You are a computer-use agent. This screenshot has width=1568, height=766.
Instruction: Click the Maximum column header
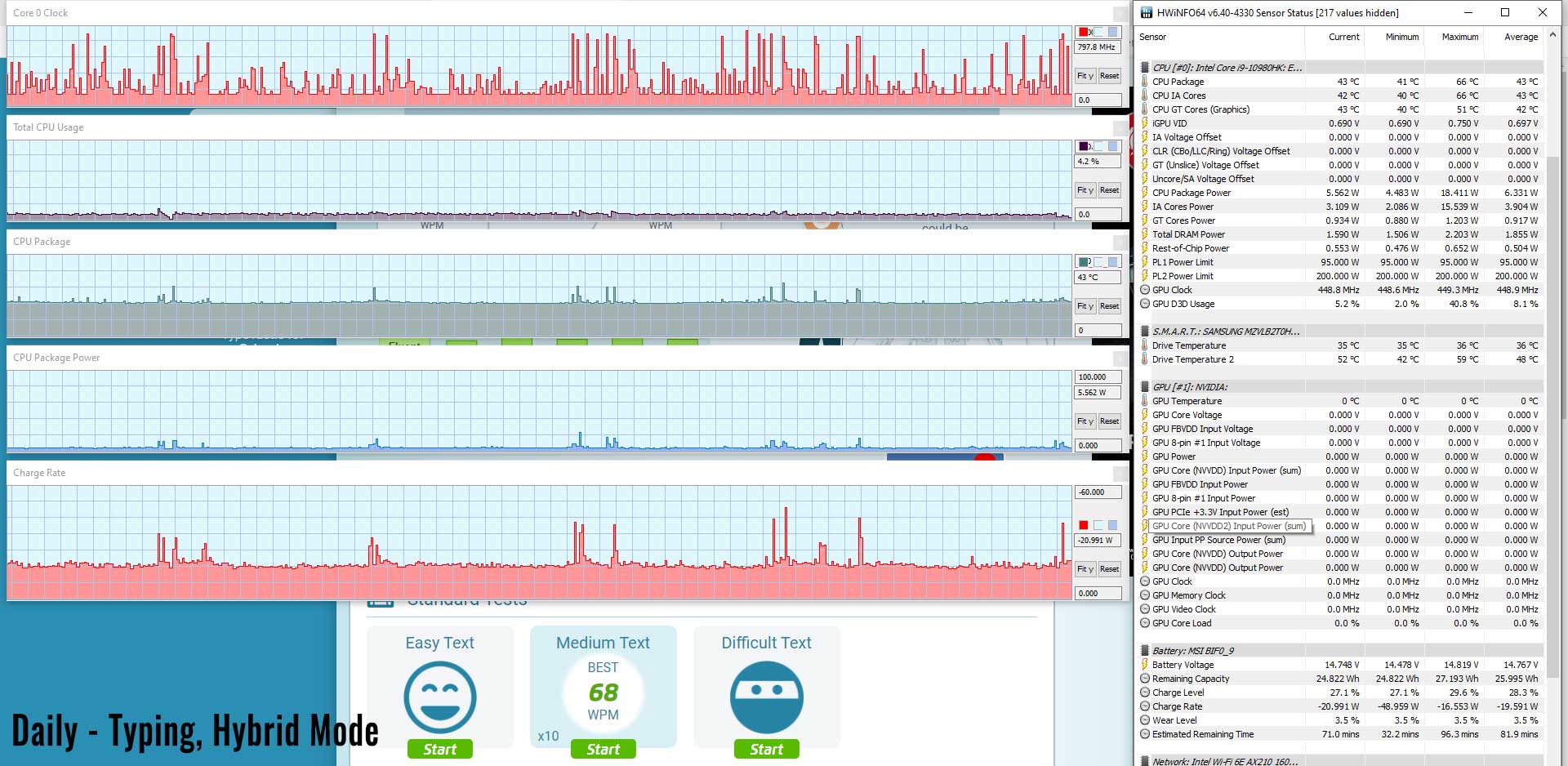[1459, 37]
